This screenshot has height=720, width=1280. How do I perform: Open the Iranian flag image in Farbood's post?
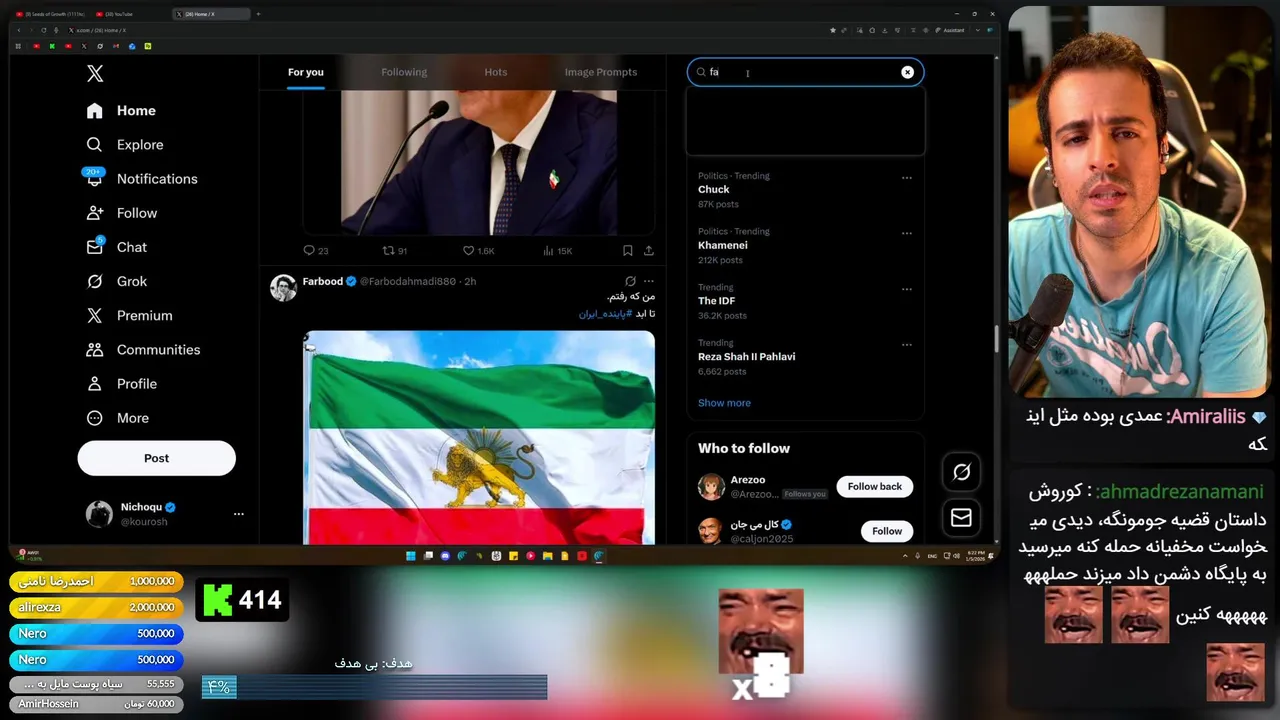479,437
